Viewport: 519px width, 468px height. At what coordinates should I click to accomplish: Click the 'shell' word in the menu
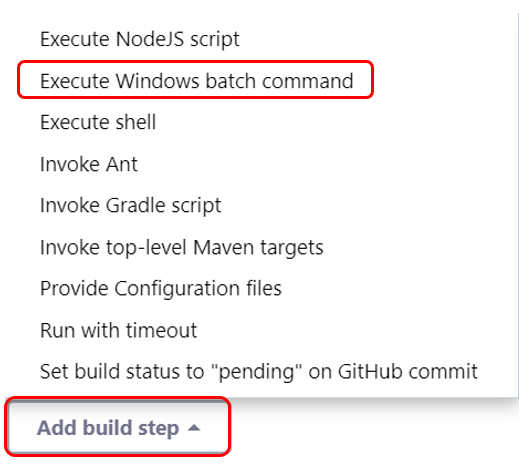coord(136,122)
